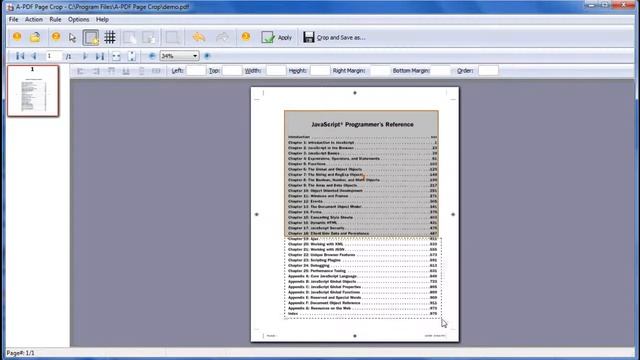Click the undo arrow icon
The image size is (640, 360).
click(x=199, y=37)
